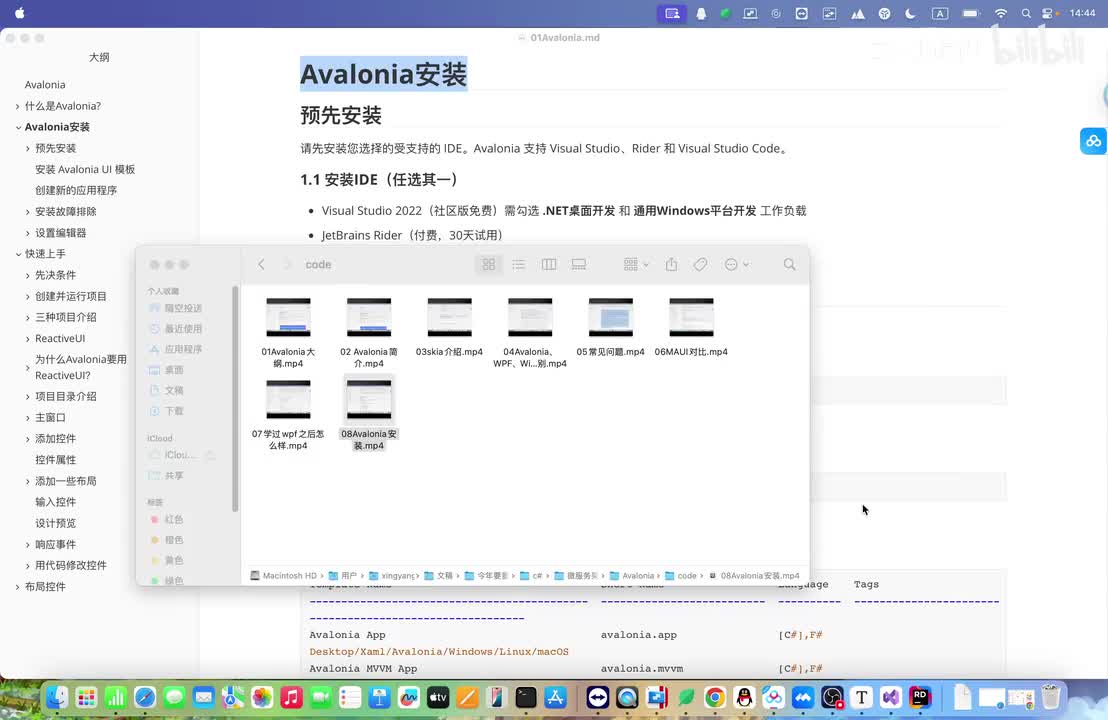This screenshot has width=1108, height=720.
Task: Open JetBrains Rider in the Dock
Action: [920, 698]
